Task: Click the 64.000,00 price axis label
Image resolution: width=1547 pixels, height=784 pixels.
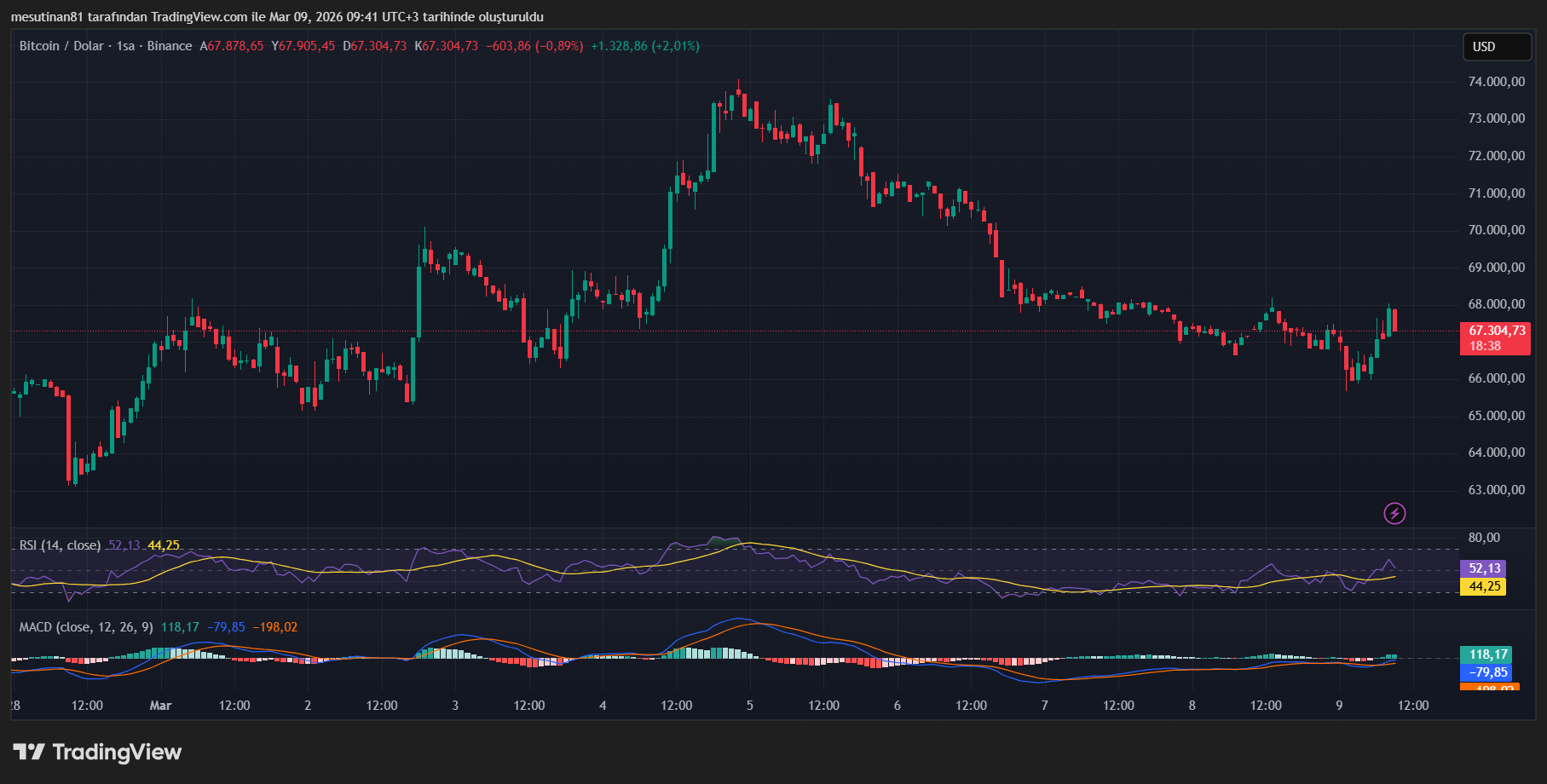Action: [x=1497, y=453]
